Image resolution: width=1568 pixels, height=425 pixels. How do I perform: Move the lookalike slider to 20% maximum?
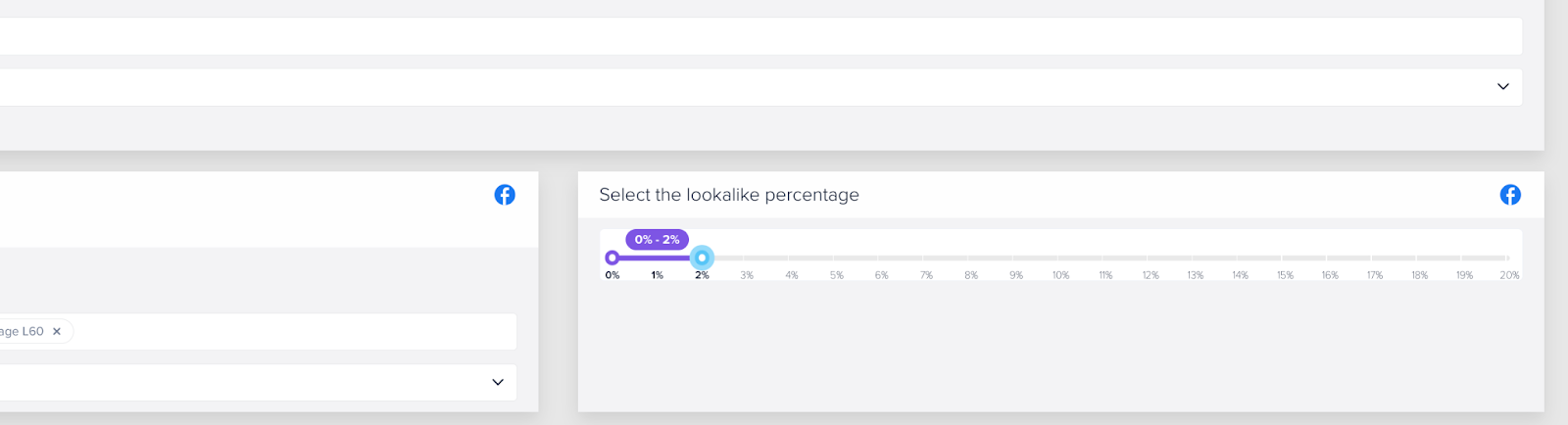click(x=1509, y=258)
